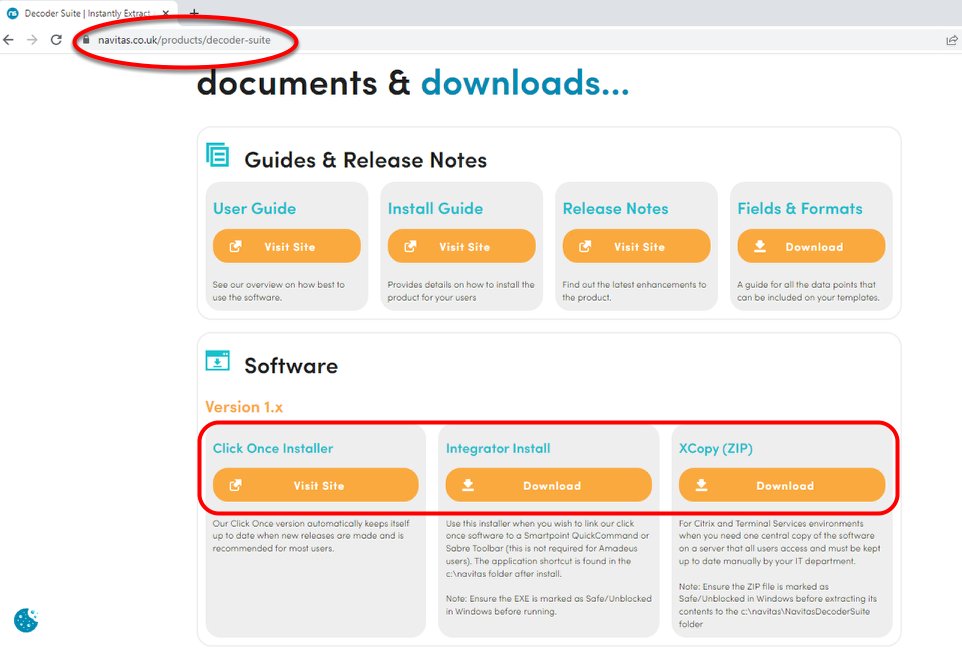Click the Fields & Formats heading
The image size is (962, 652).
799,209
